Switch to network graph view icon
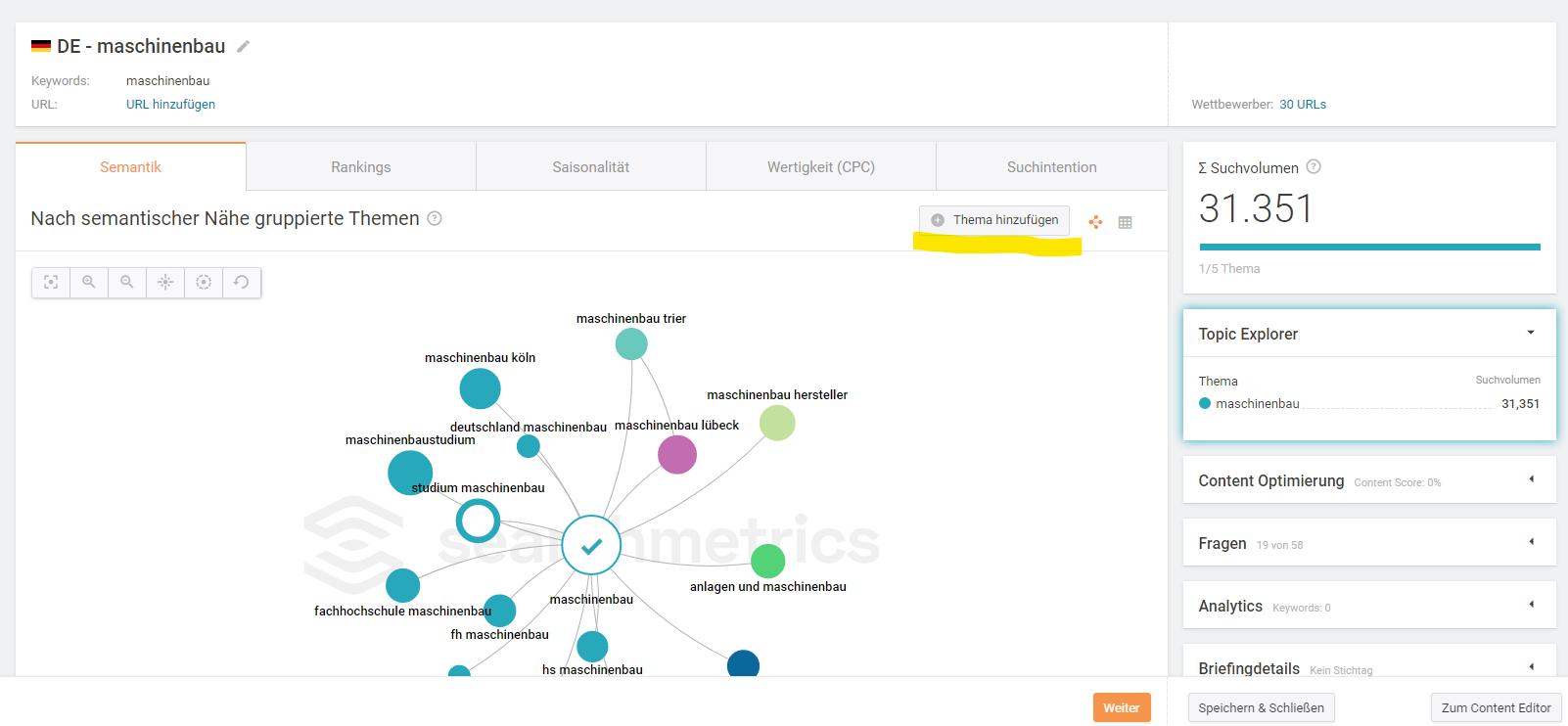The height and width of the screenshot is (726, 1568). click(1095, 222)
